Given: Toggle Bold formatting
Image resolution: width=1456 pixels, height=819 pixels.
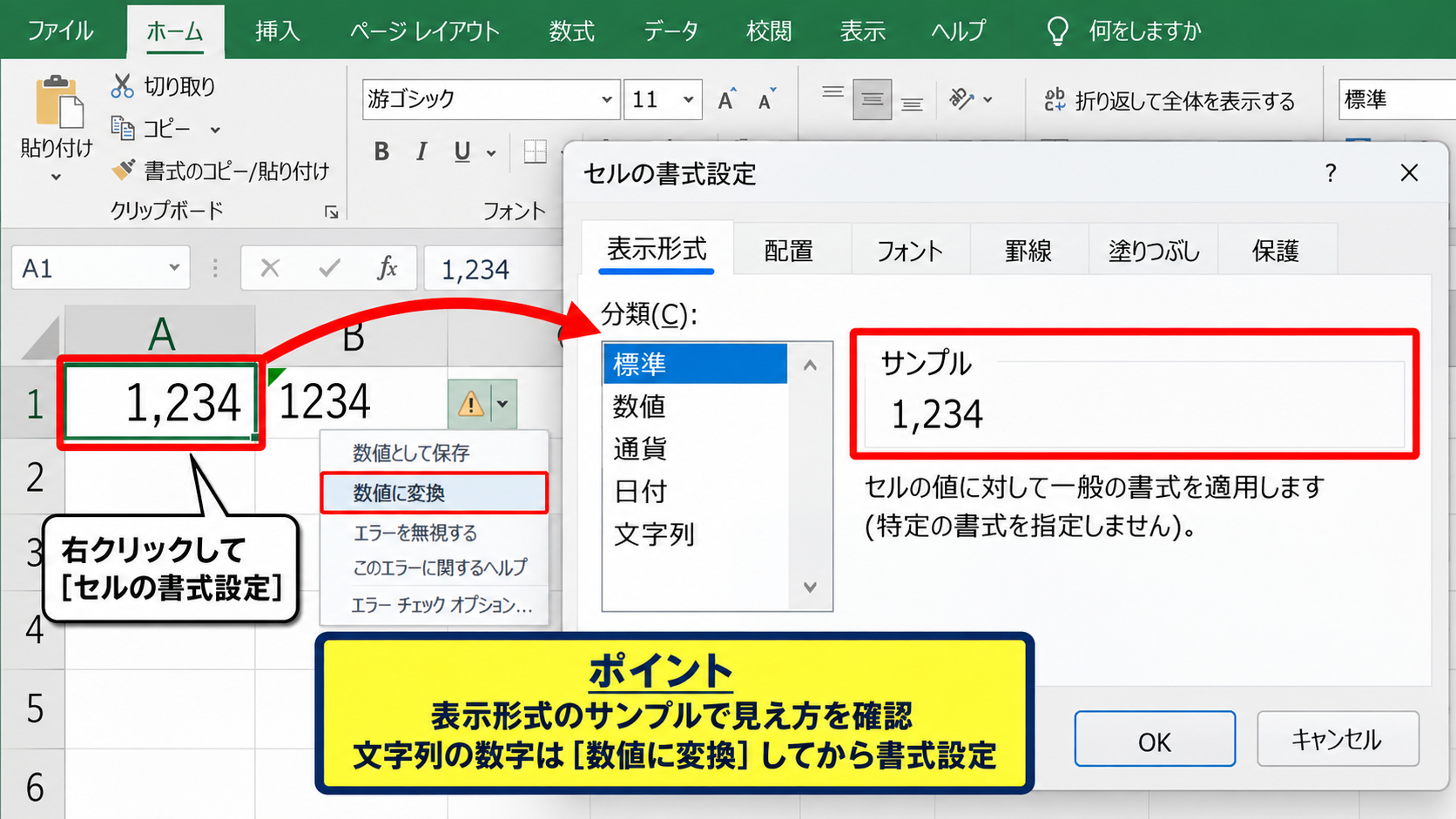Looking at the screenshot, I should [381, 151].
